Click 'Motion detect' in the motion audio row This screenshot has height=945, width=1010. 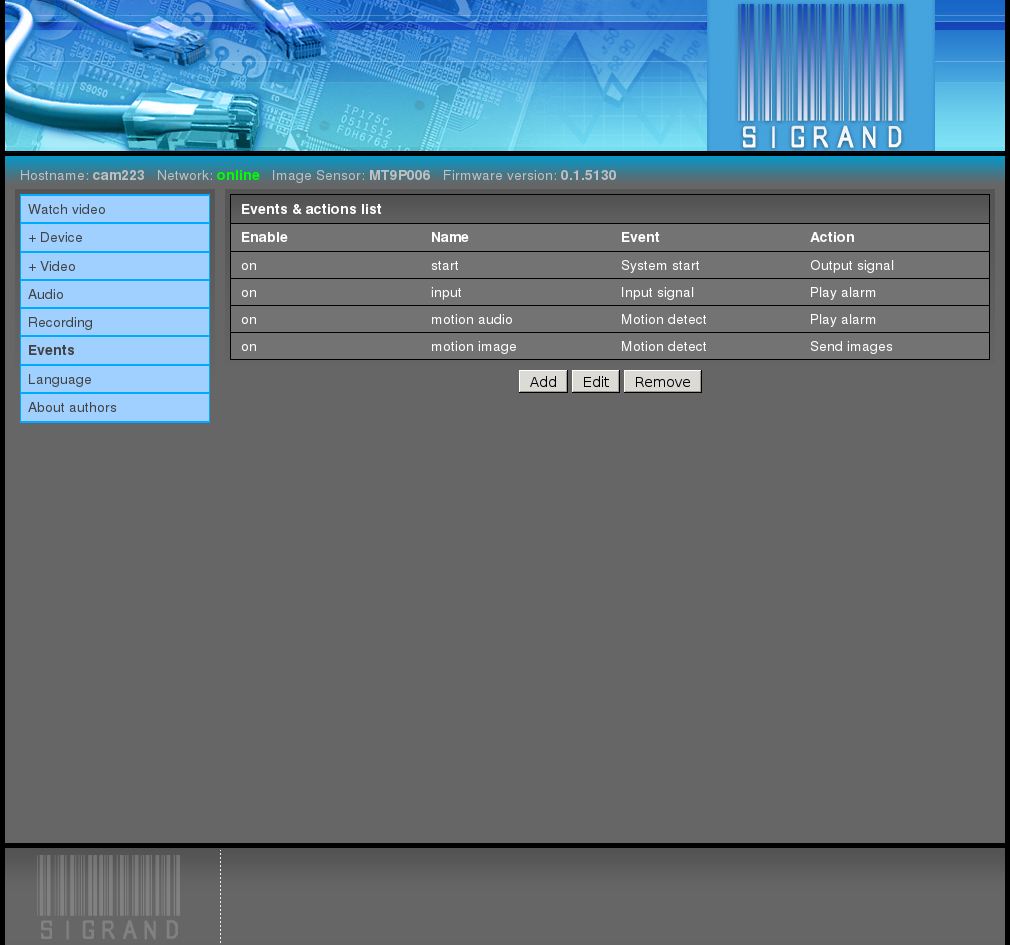(x=663, y=320)
